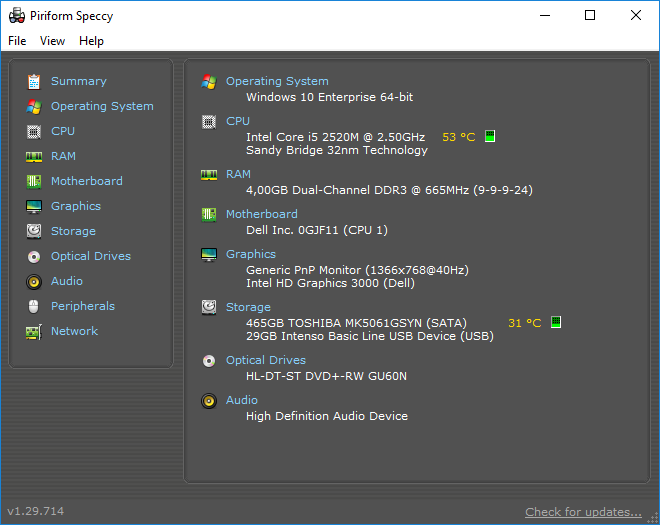Select Graphics in the sidebar
The height and width of the screenshot is (525, 660).
point(76,206)
